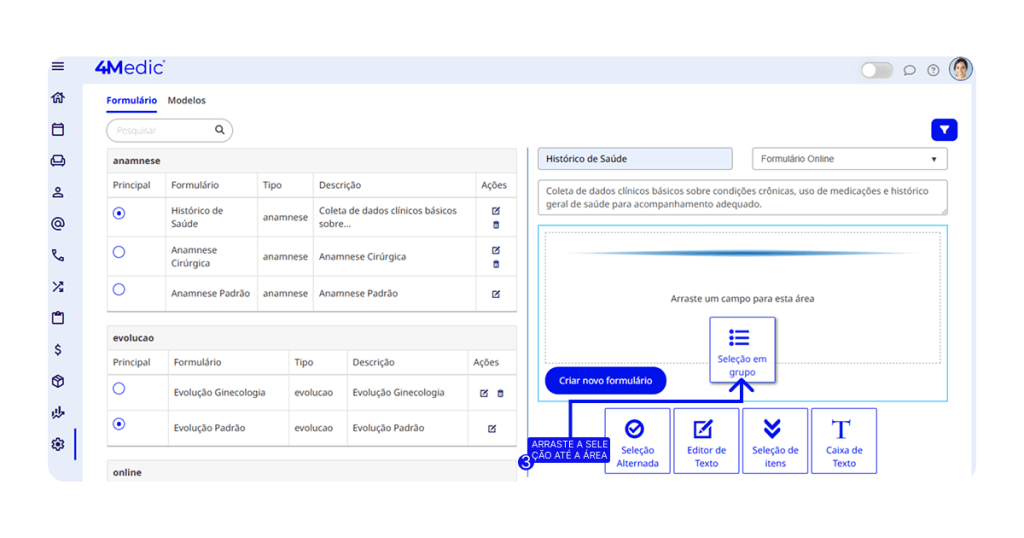1024x538 pixels.
Task: Select Anamnese Padrão radio button
Action: (x=119, y=290)
